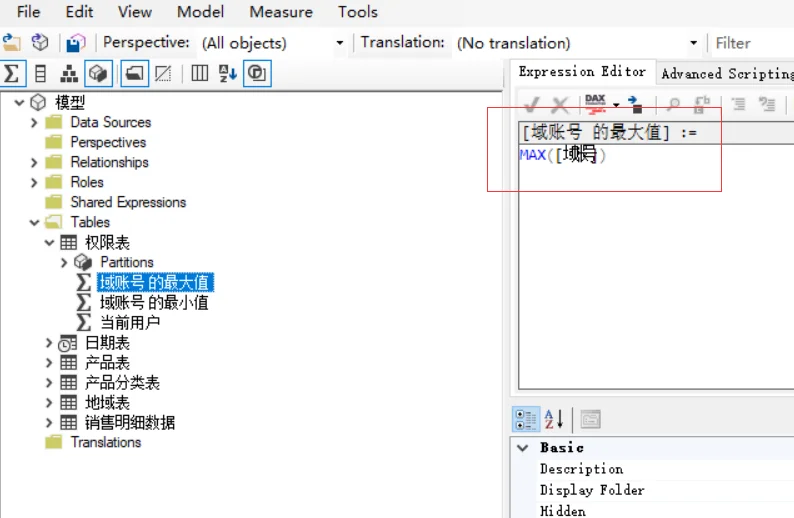Click the replace icon in expression editor
Screen dimensions: 794x518
pyautogui.click(x=701, y=105)
